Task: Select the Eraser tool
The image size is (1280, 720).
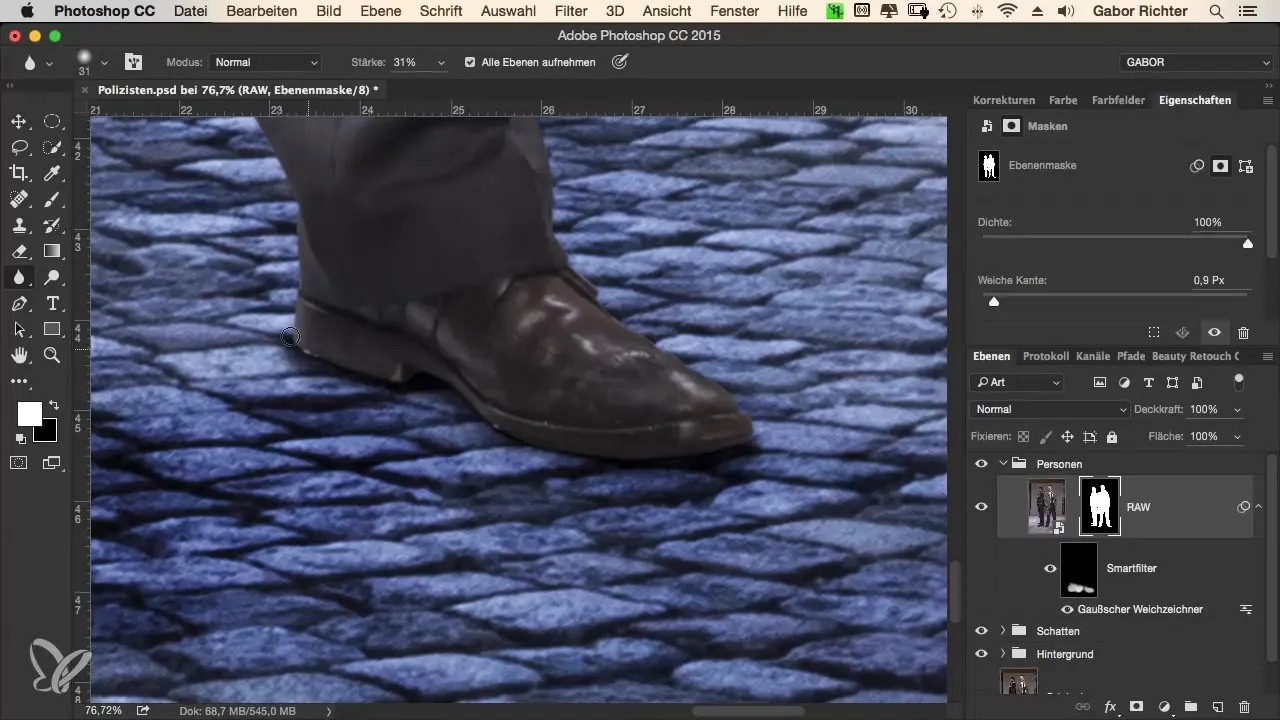Action: tap(19, 251)
